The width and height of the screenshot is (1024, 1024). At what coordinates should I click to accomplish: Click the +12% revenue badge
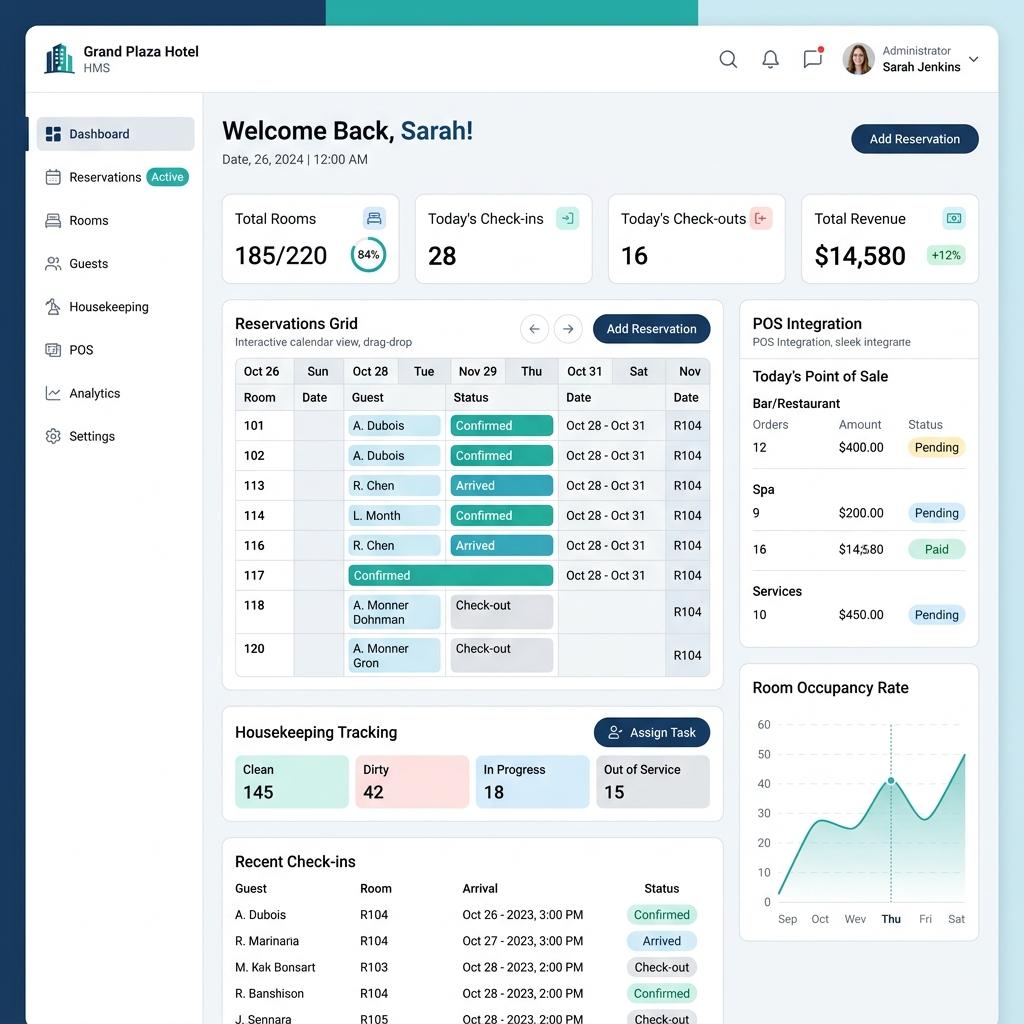click(x=946, y=255)
